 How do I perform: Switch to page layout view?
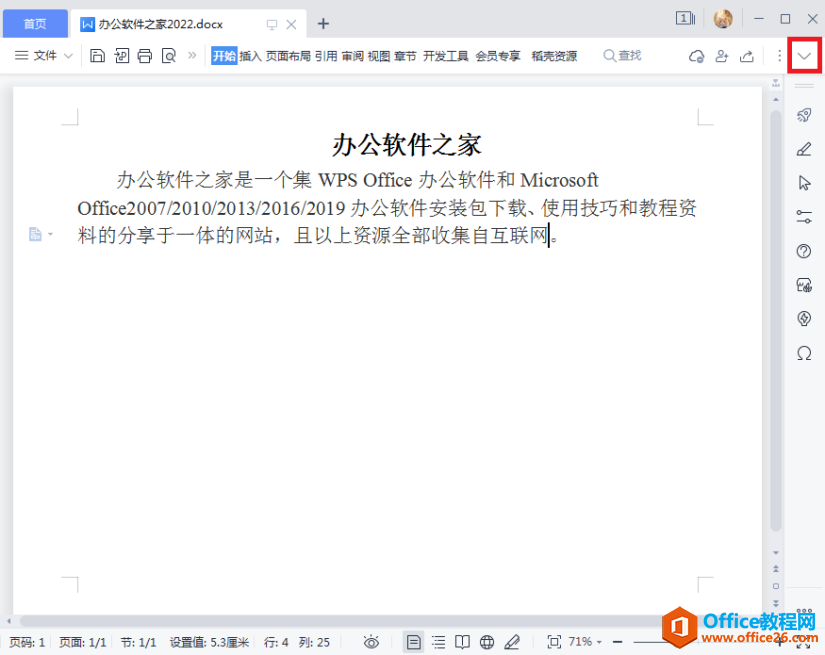(414, 642)
